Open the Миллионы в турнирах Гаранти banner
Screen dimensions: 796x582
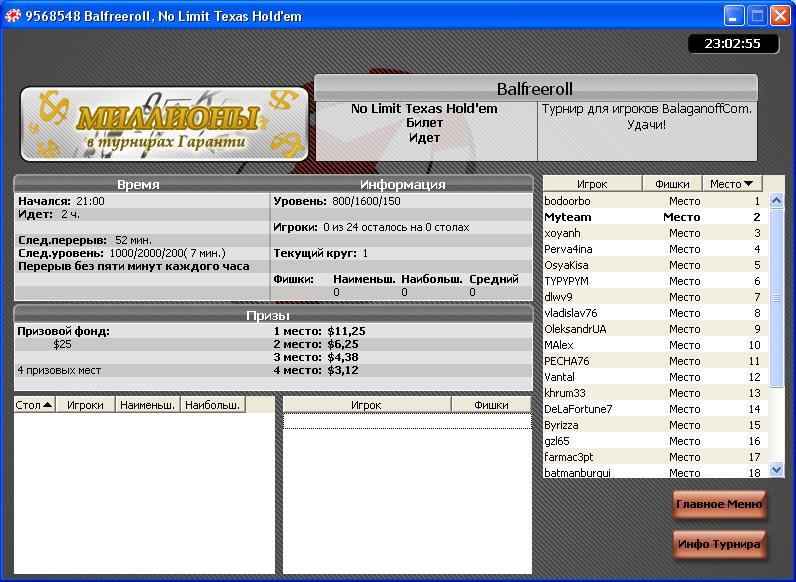point(164,124)
